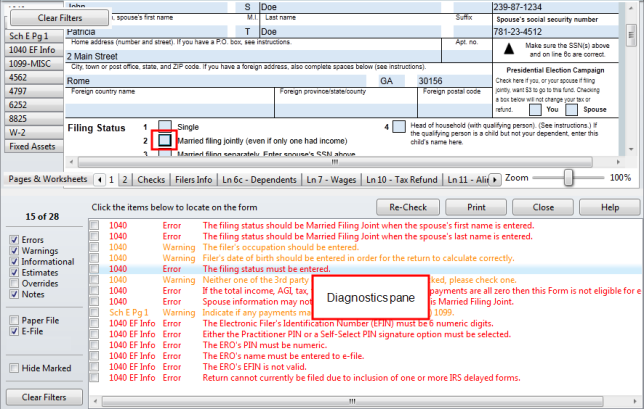Check Married filing jointly box
This screenshot has width=644, height=409.
point(165,140)
